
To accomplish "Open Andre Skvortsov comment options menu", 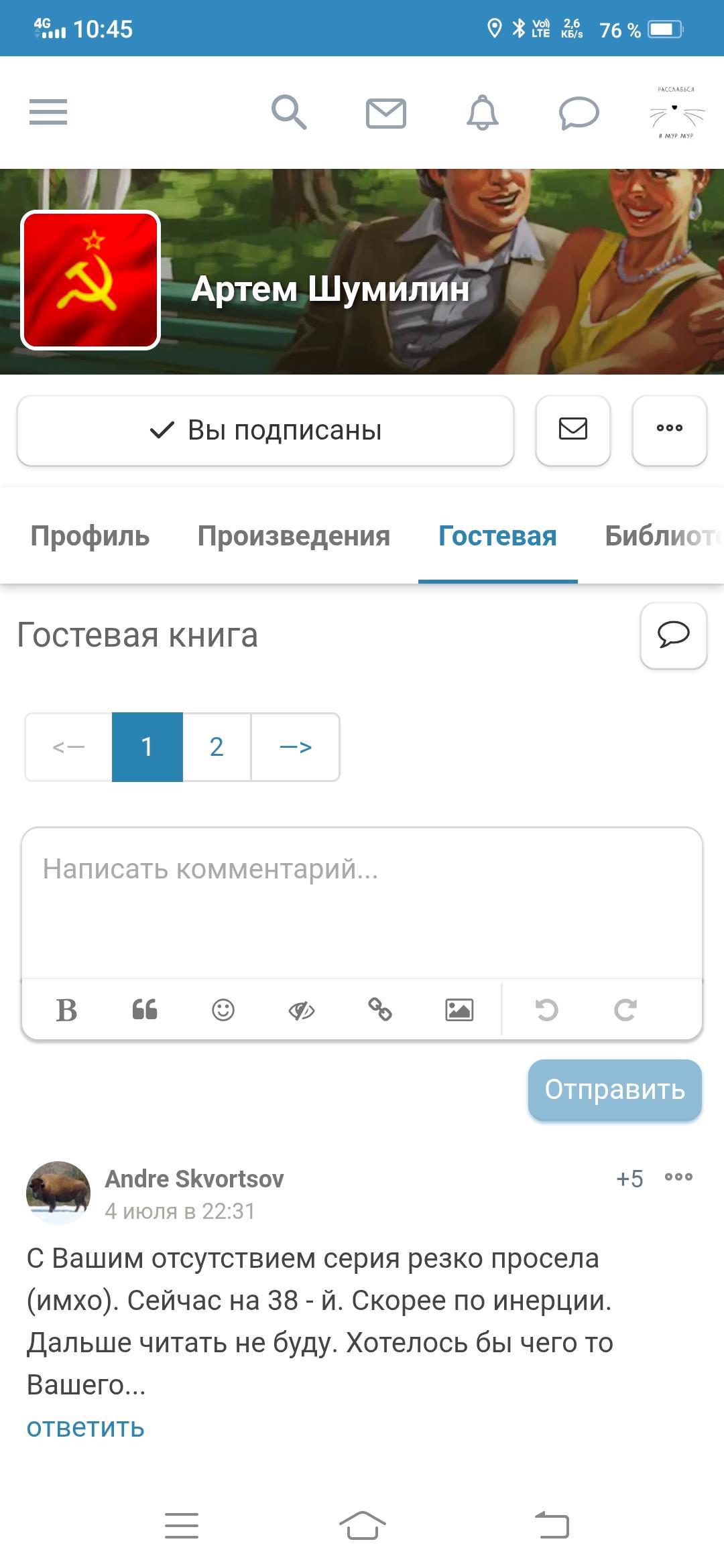I will click(x=678, y=1177).
